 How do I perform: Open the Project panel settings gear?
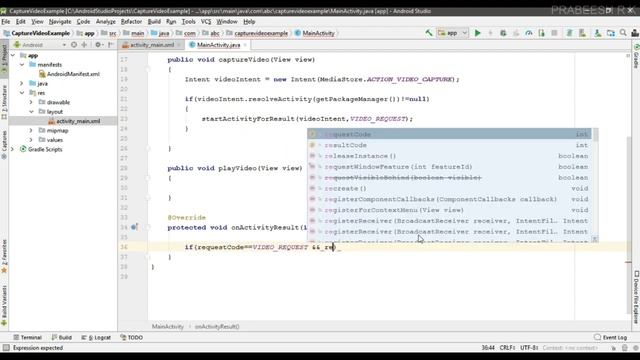[98, 45]
